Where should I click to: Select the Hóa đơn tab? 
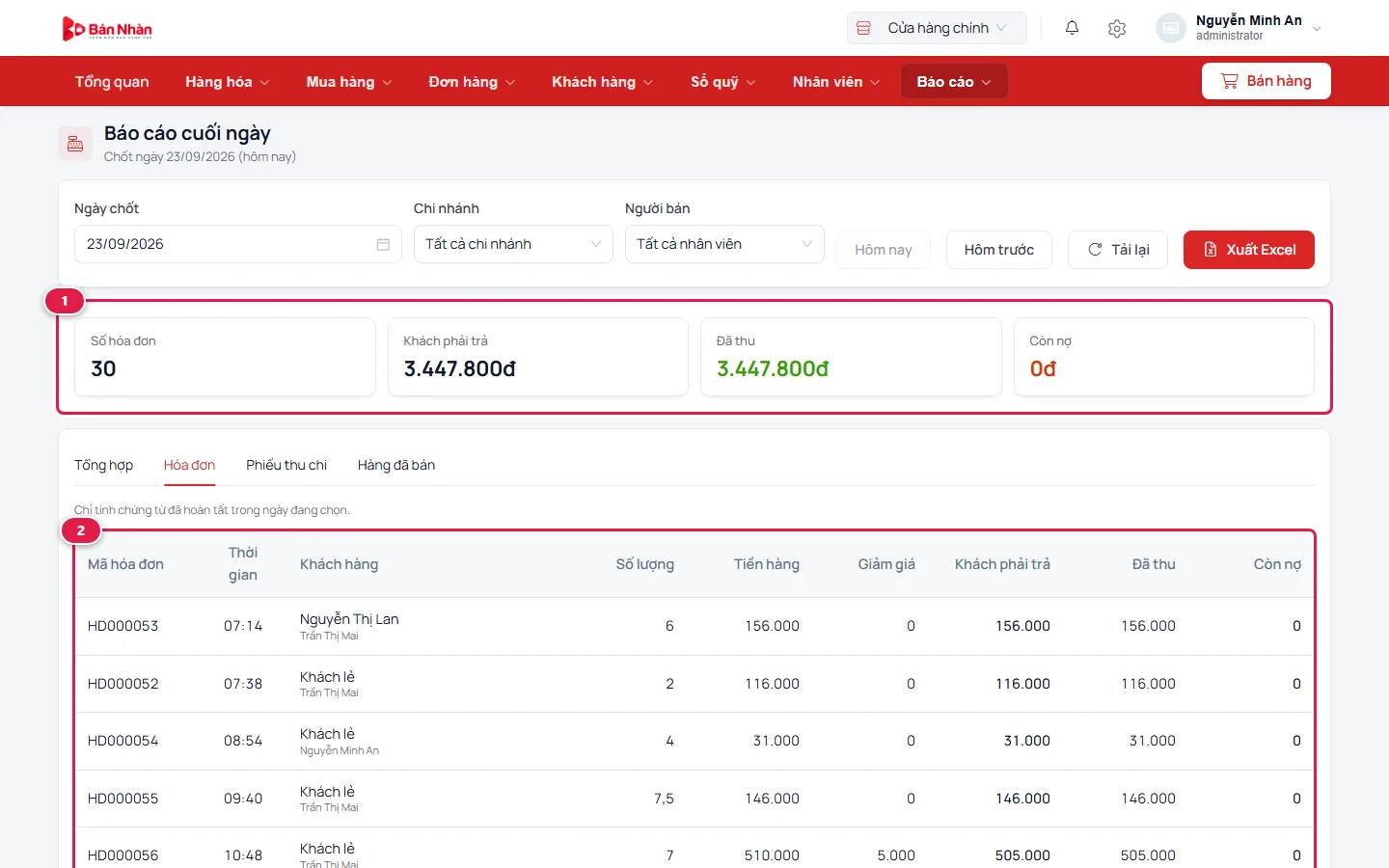[x=189, y=465]
